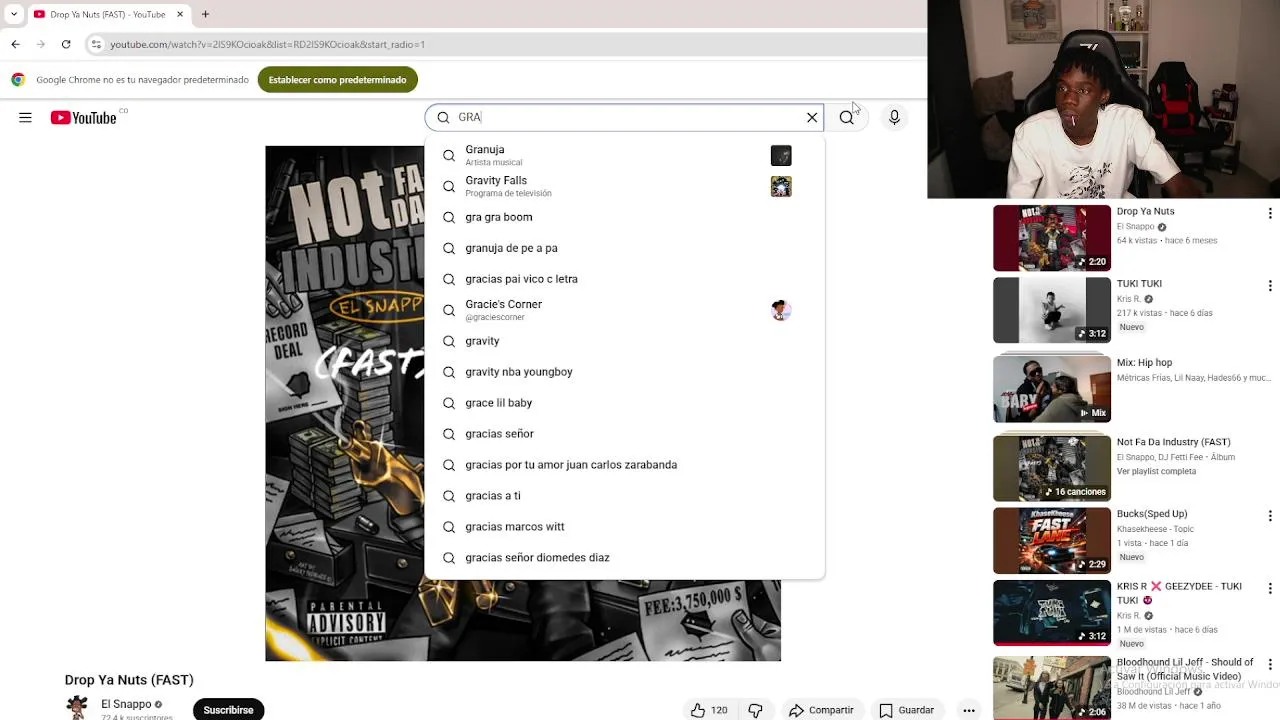Image resolution: width=1280 pixels, height=720 pixels.
Task: Choose the 'gracias señor' suggestion
Action: tap(624, 434)
